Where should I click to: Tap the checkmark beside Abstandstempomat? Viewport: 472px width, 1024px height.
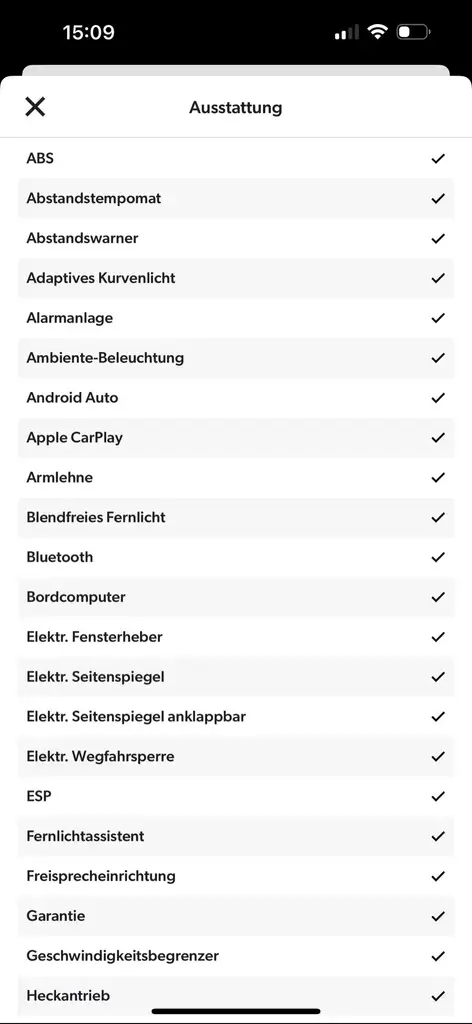[x=438, y=198]
